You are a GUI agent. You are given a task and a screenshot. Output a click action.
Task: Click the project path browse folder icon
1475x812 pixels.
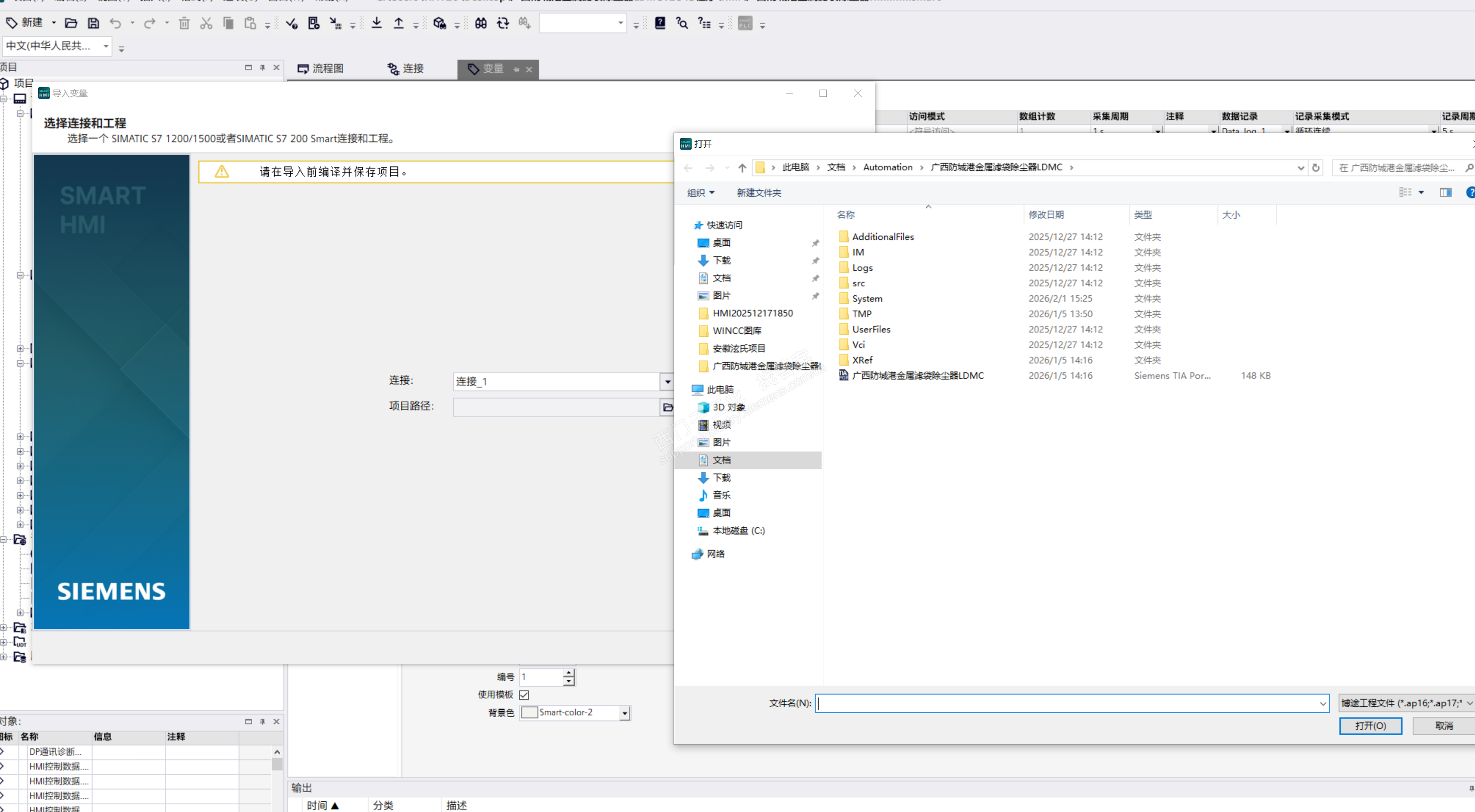click(667, 407)
